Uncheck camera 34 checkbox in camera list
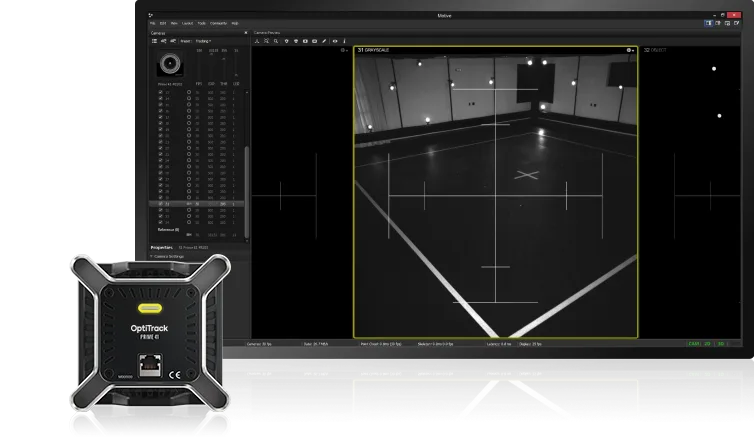Viewport: 754px width, 443px height. (161, 222)
